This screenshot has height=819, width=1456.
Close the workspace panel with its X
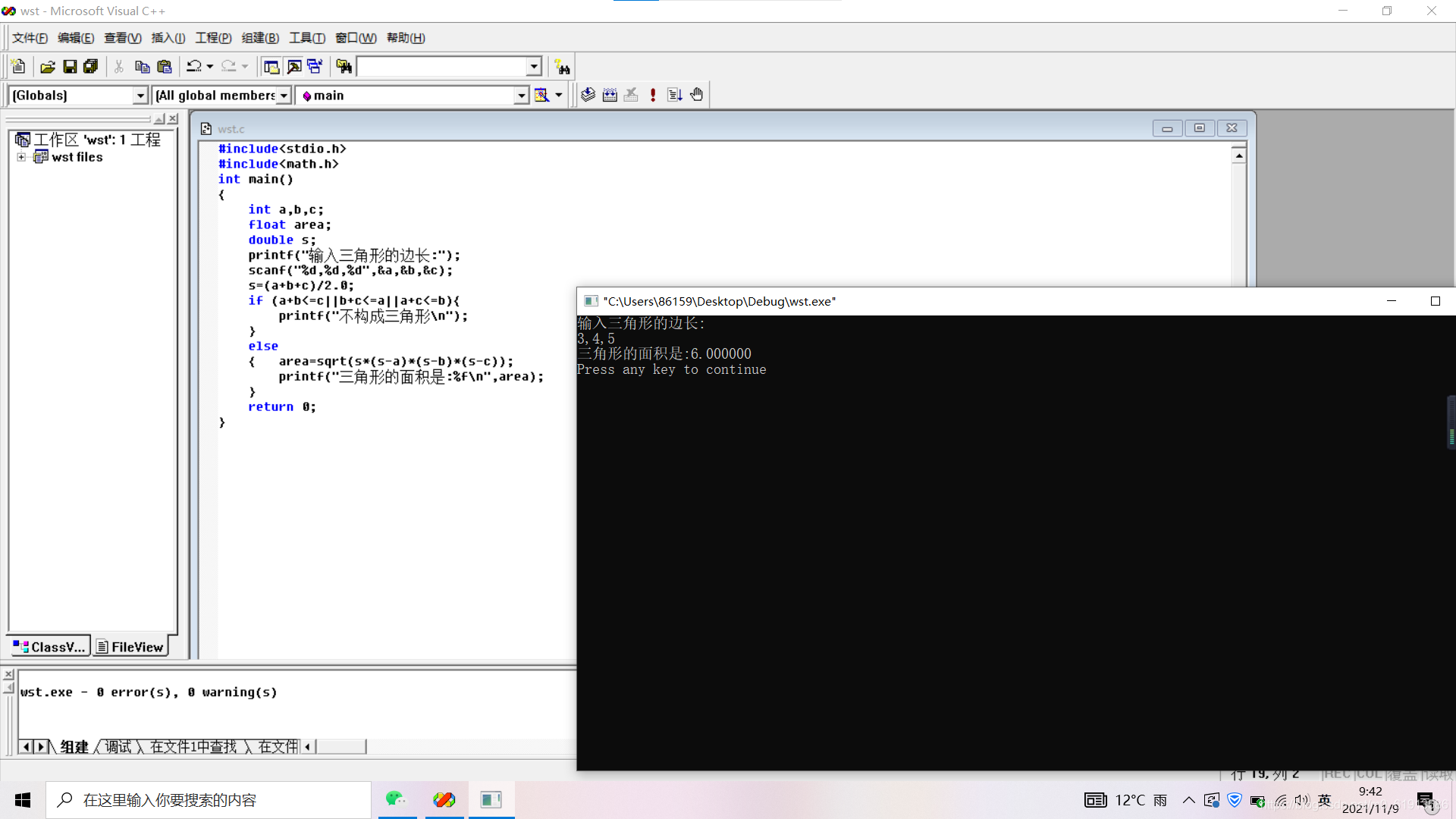(x=173, y=119)
